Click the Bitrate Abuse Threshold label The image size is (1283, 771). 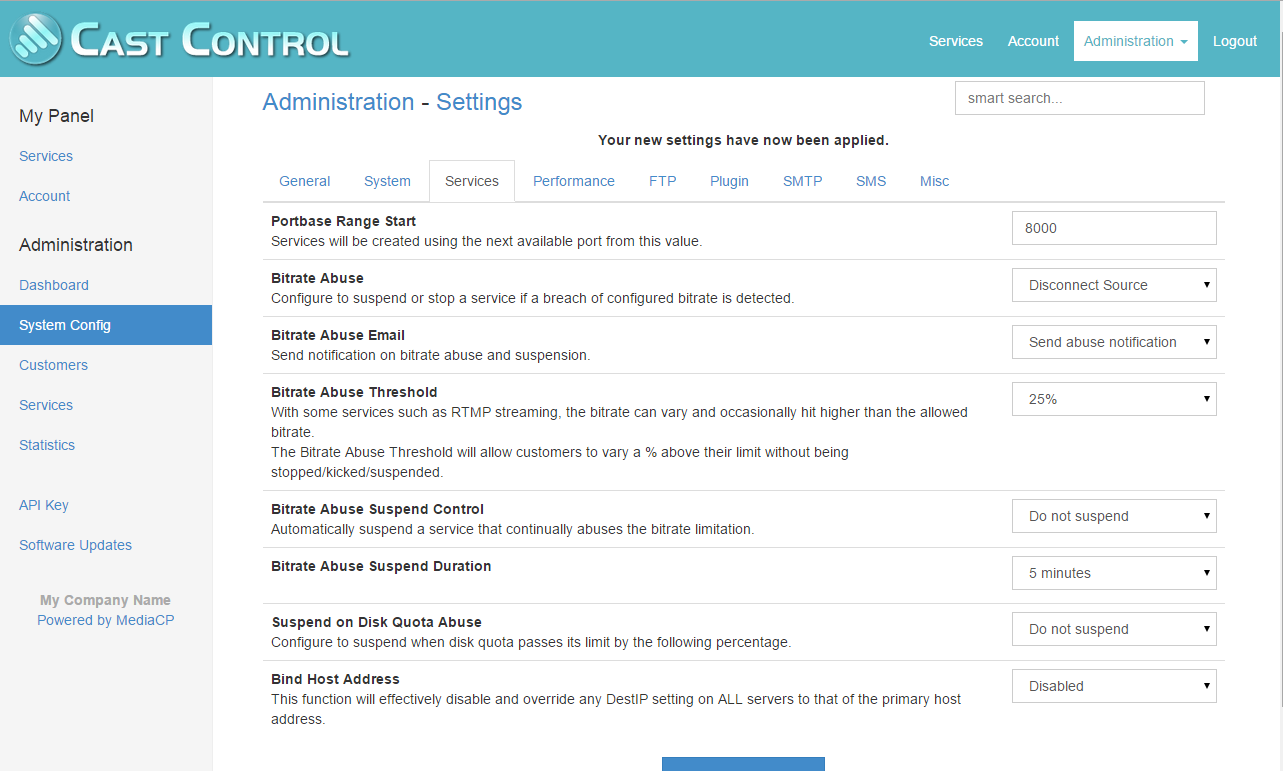[x=354, y=392]
